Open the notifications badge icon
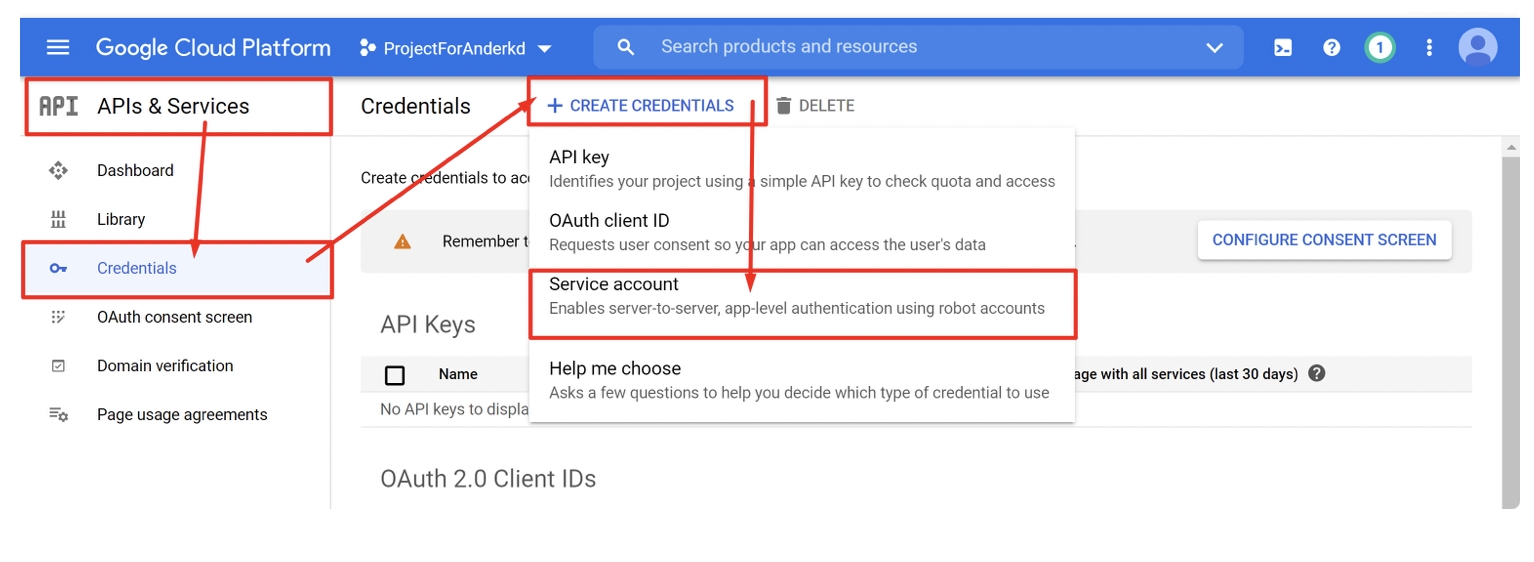This screenshot has width=1534, height=562. pos(1380,47)
